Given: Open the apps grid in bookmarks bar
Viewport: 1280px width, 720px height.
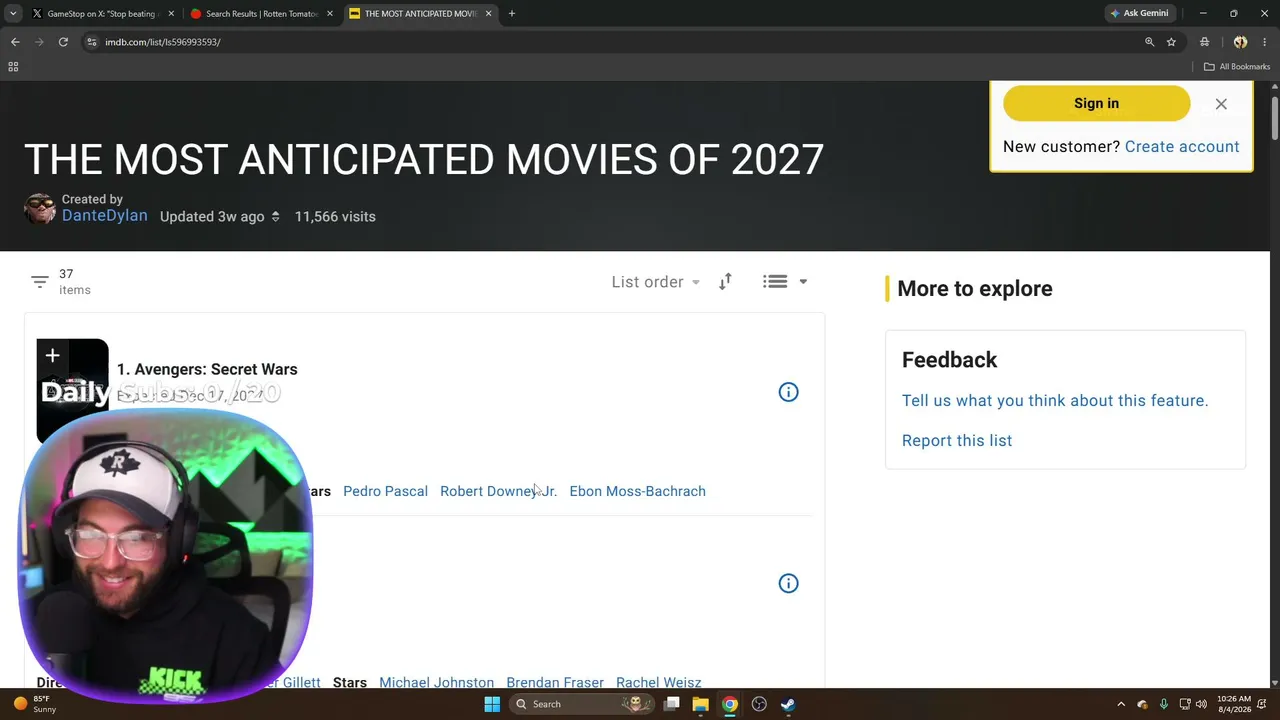Looking at the screenshot, I should pyautogui.click(x=13, y=67).
